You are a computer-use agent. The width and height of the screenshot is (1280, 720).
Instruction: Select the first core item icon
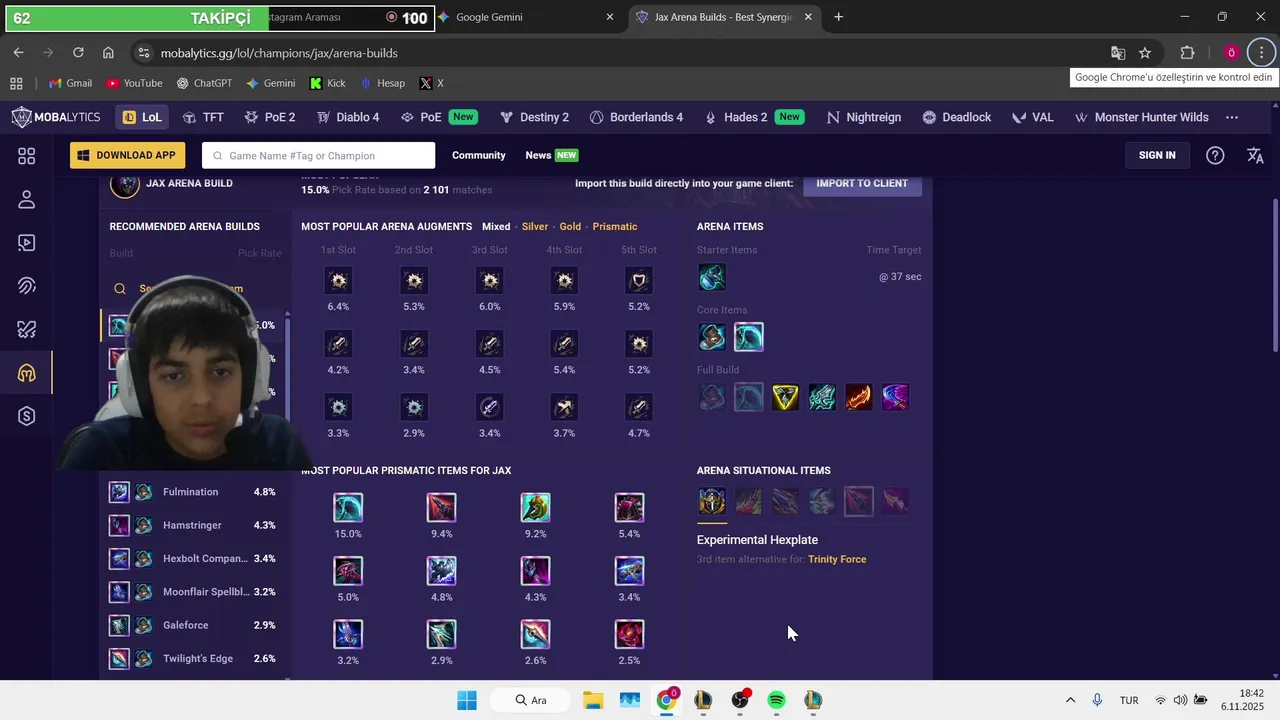(712, 337)
